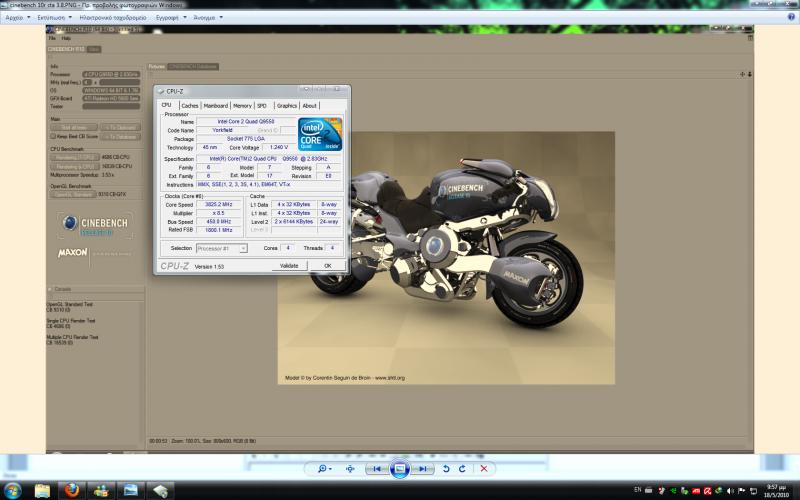Click the network tray icon
800x500 pixels.
[x=753, y=491]
